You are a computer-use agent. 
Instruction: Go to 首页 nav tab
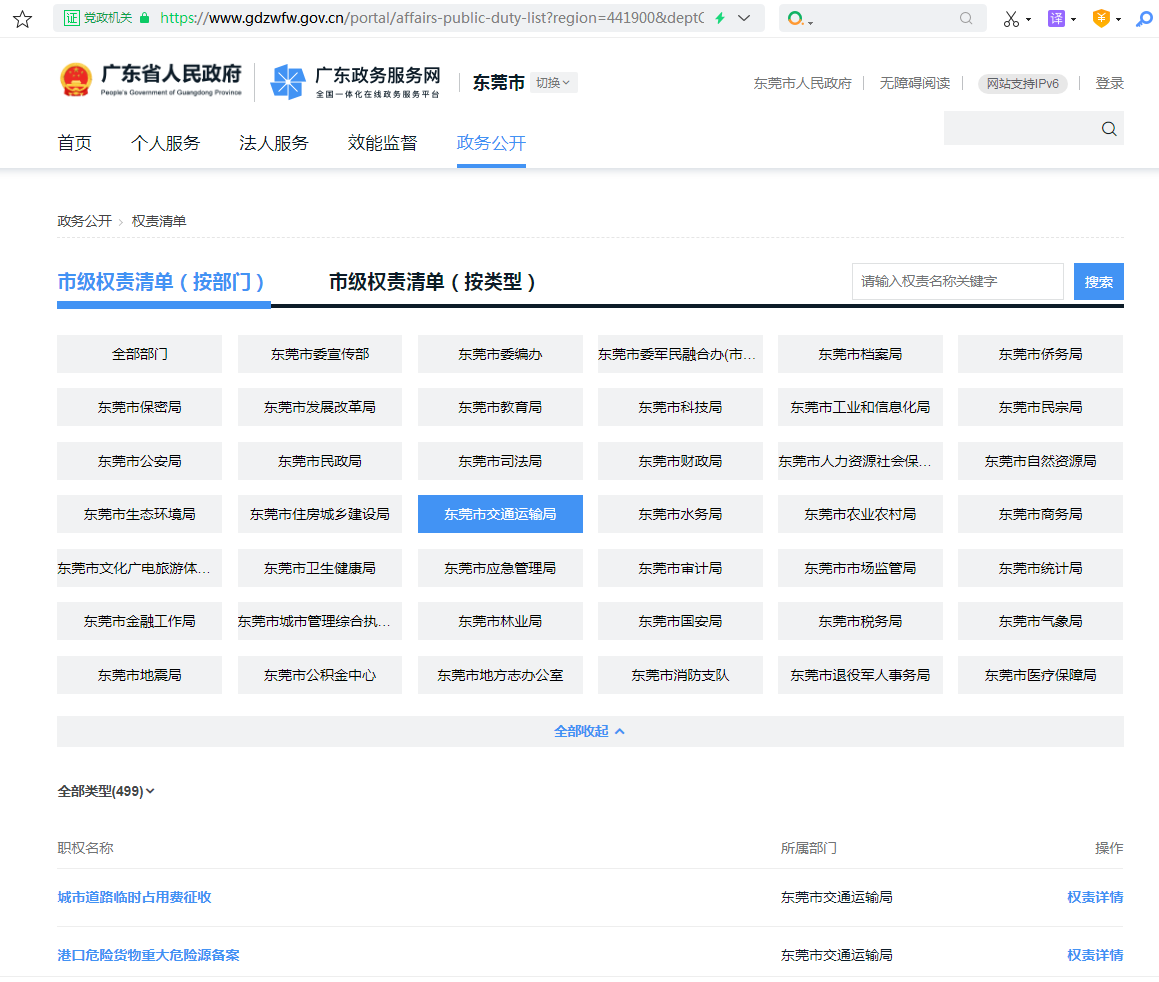(75, 143)
